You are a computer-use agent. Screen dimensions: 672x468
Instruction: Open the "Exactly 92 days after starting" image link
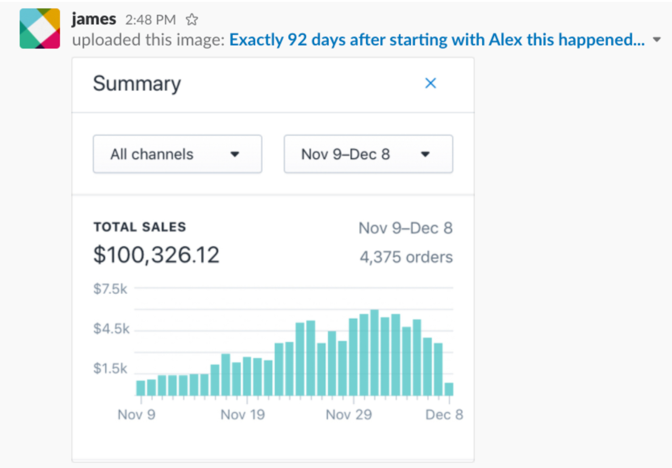tap(437, 41)
